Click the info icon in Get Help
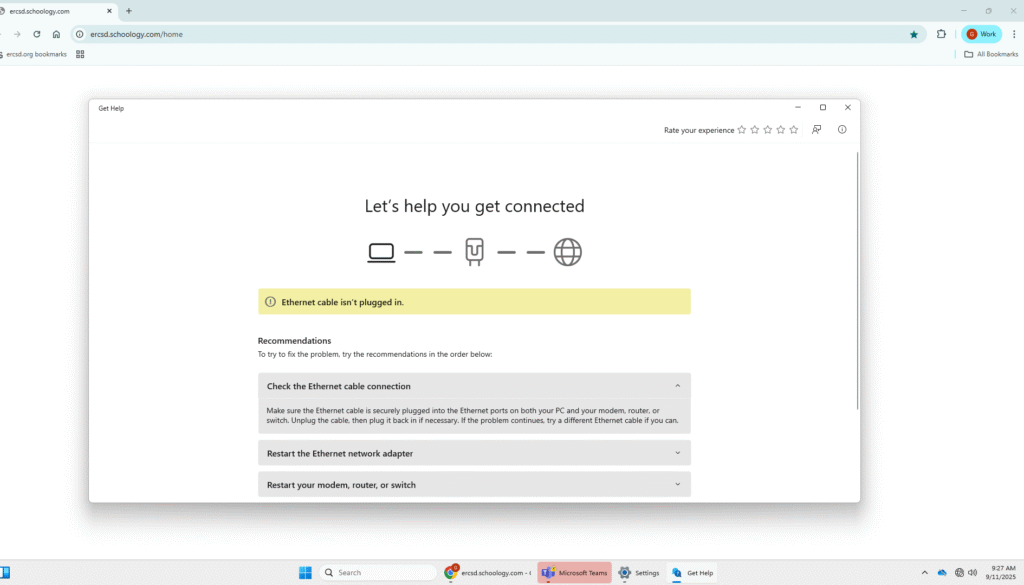The height and width of the screenshot is (585, 1024). pos(842,130)
